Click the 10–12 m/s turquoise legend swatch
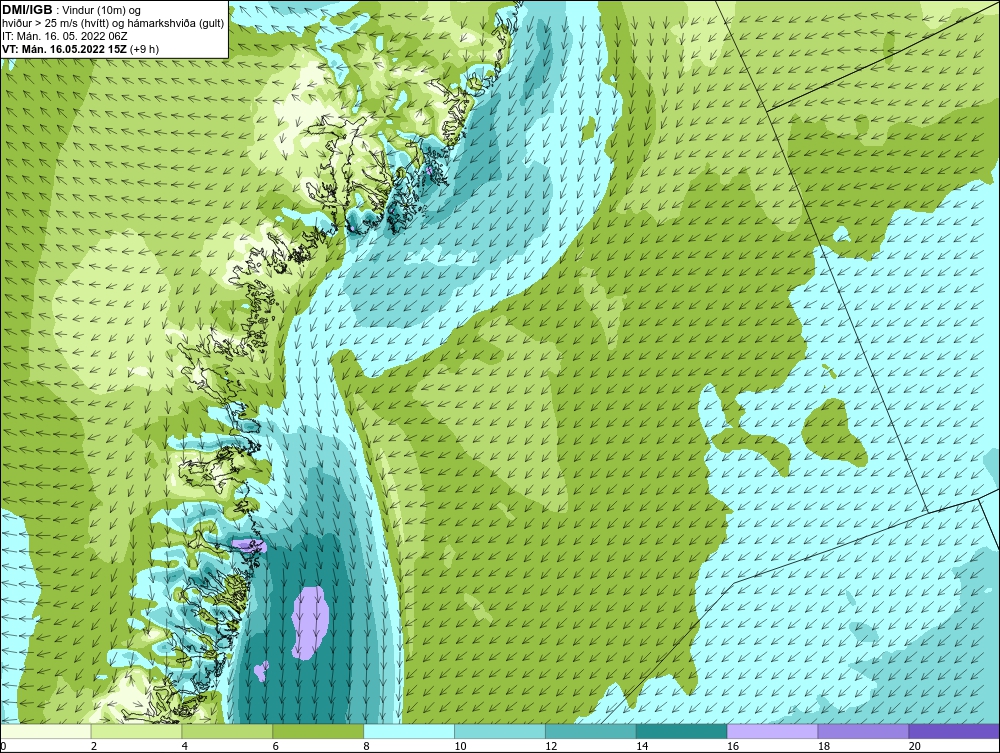The width and height of the screenshot is (1000, 753). (x=500, y=731)
